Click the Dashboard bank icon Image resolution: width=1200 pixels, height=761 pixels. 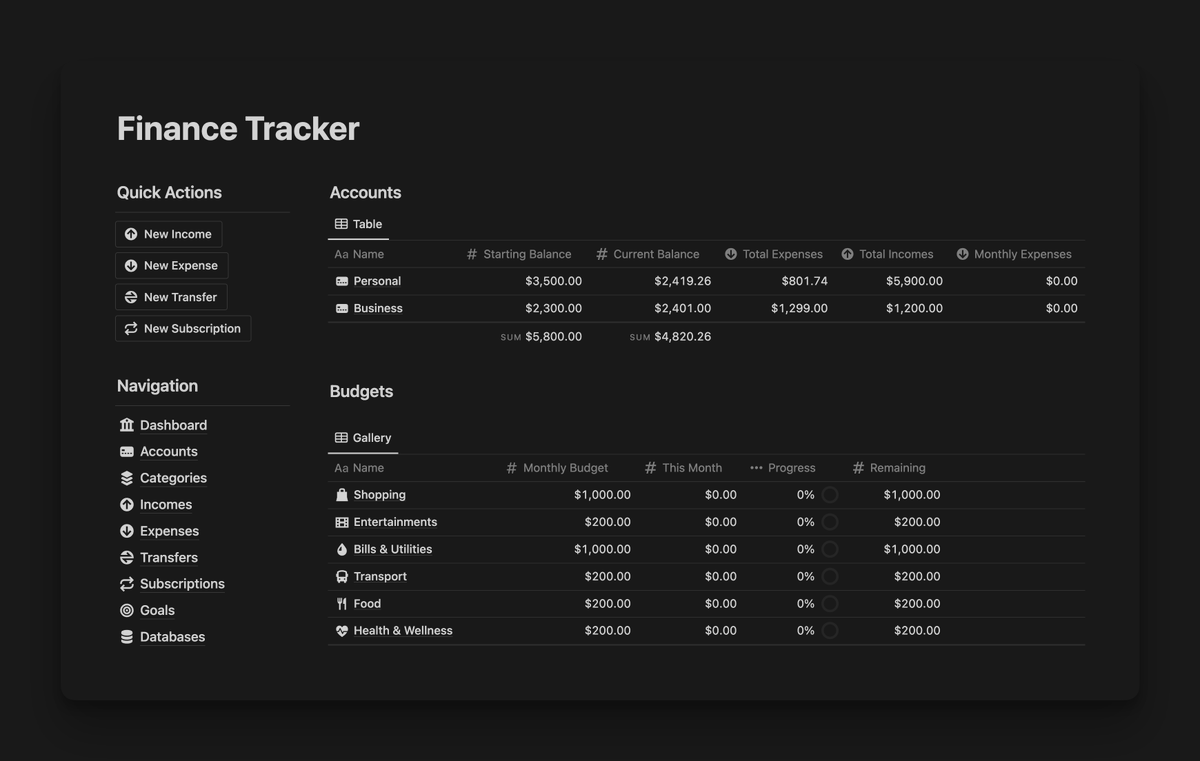(127, 425)
